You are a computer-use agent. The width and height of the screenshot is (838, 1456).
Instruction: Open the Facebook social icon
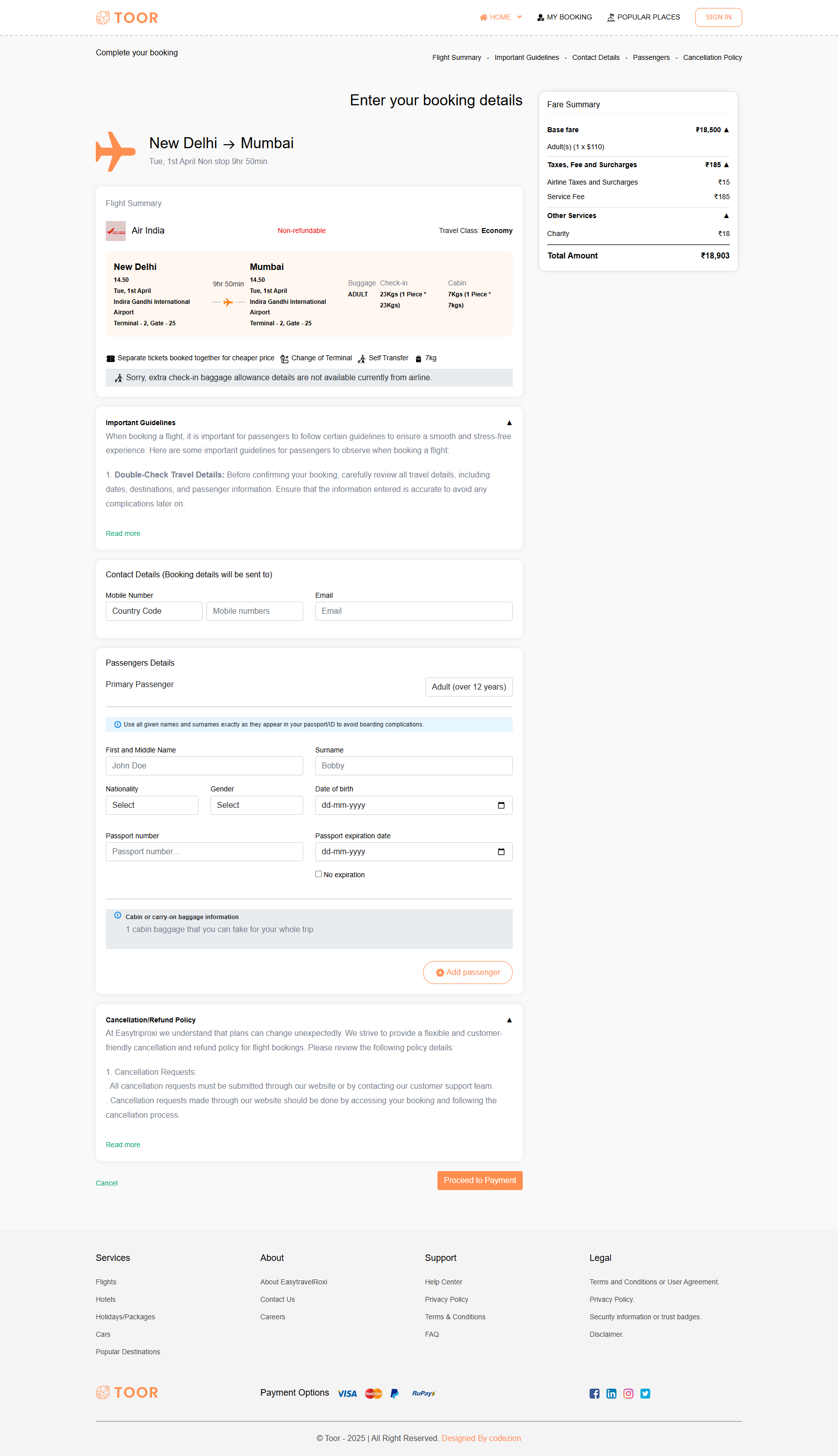pyautogui.click(x=595, y=1393)
